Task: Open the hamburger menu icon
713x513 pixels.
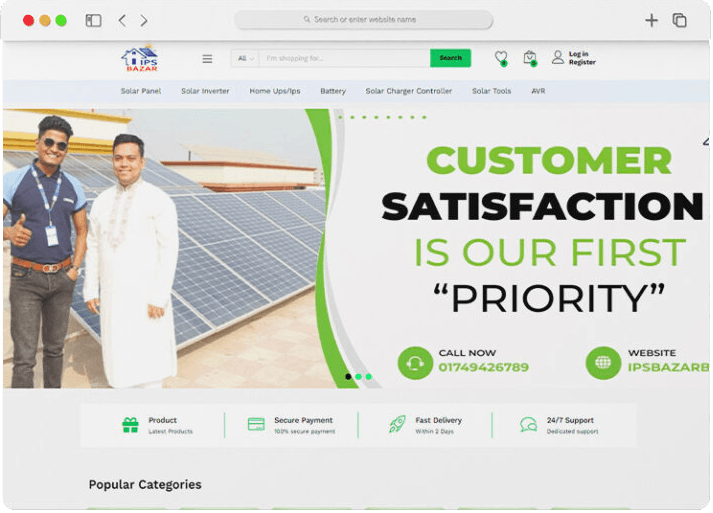Action: click(x=207, y=59)
